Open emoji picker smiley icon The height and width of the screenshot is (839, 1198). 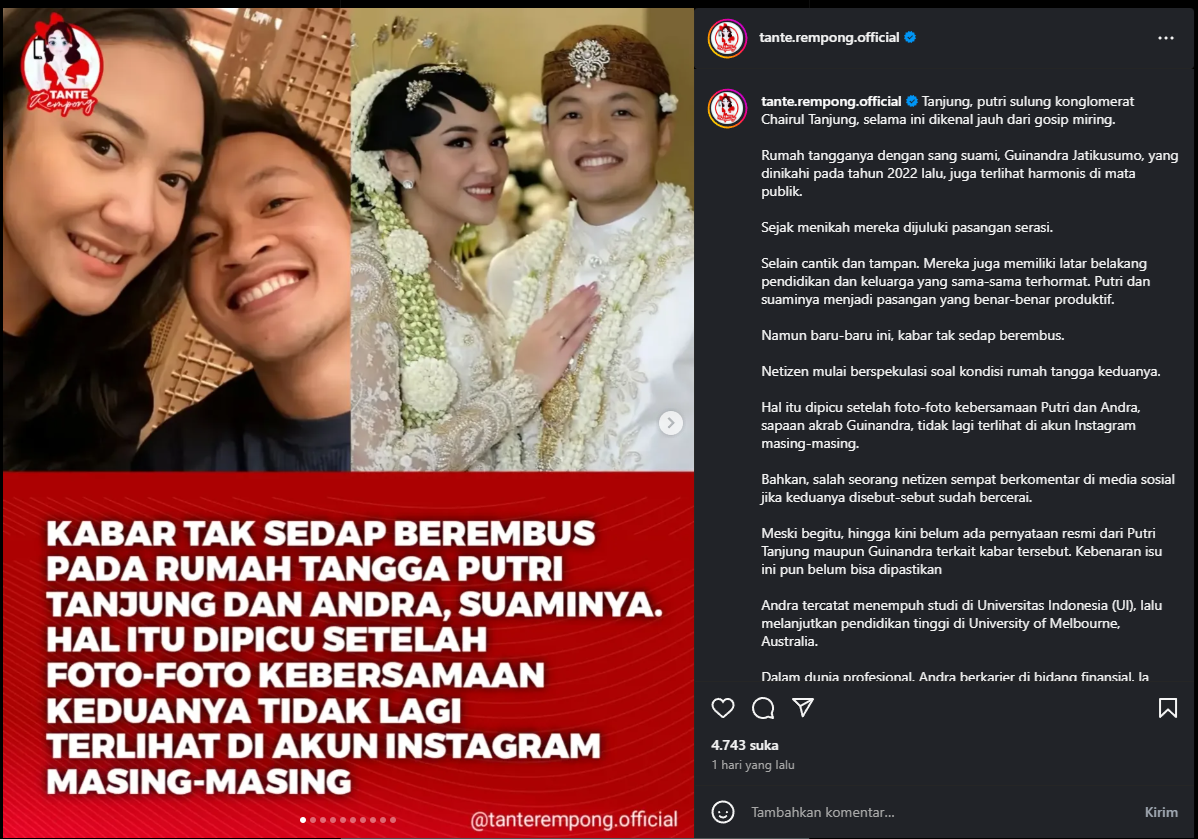723,811
